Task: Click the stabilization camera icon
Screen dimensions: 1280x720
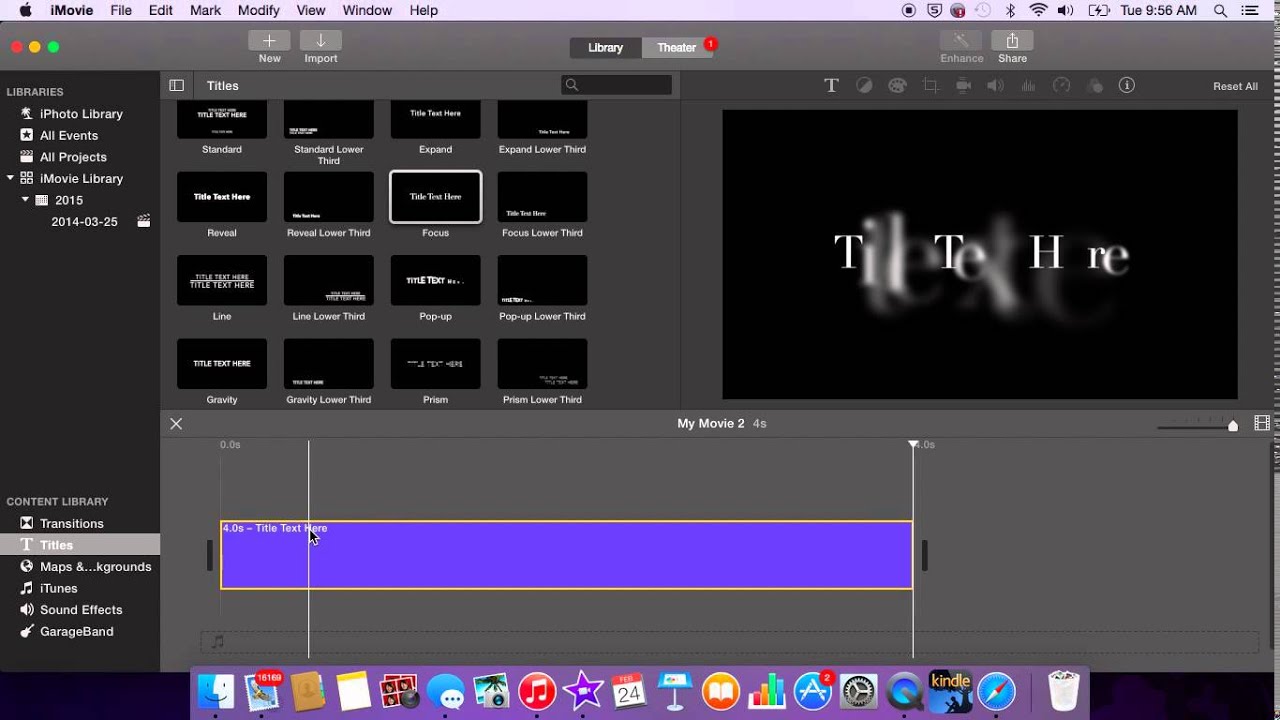Action: (x=963, y=86)
